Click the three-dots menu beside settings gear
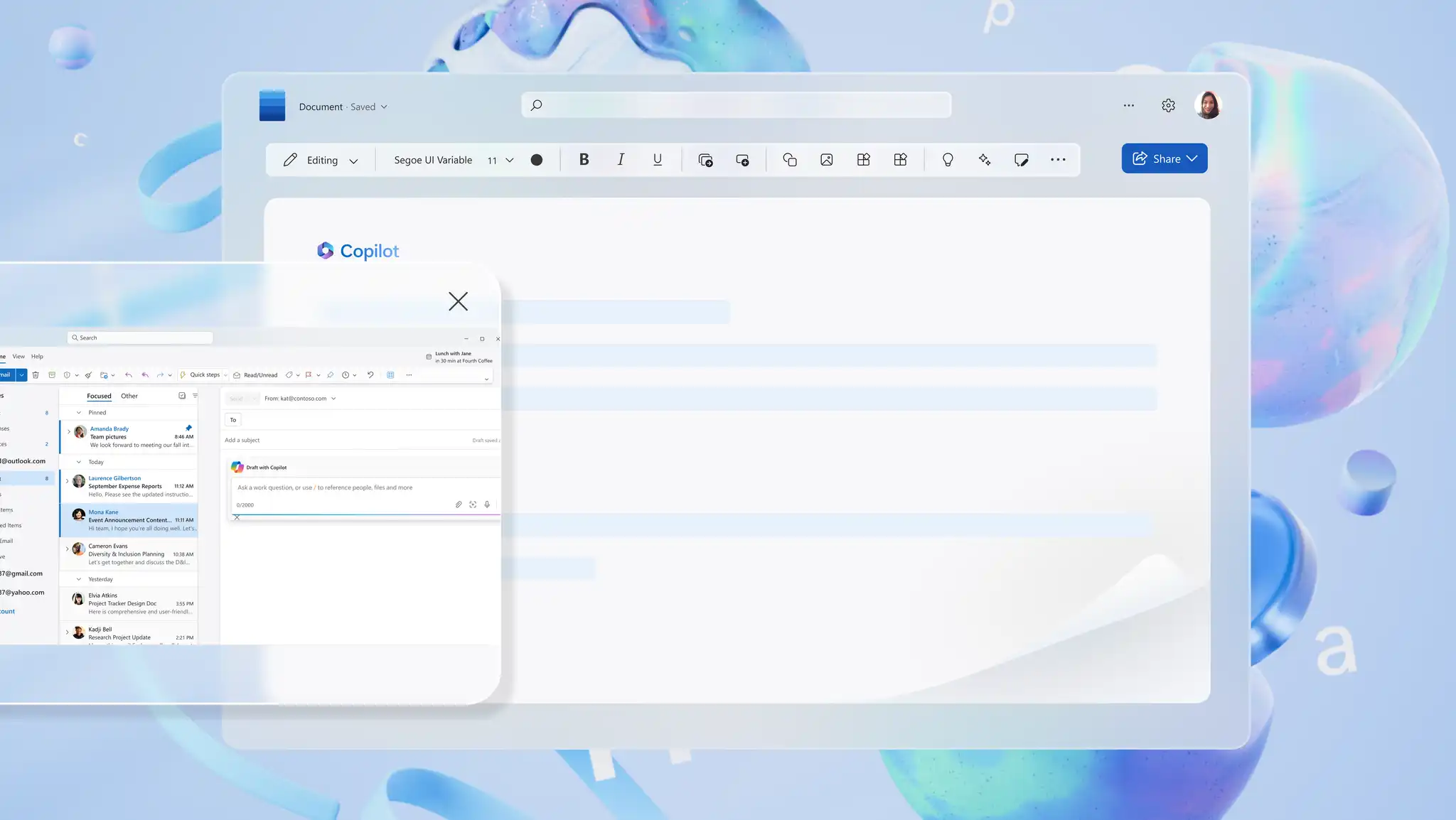Viewport: 1456px width, 820px height. click(x=1129, y=105)
